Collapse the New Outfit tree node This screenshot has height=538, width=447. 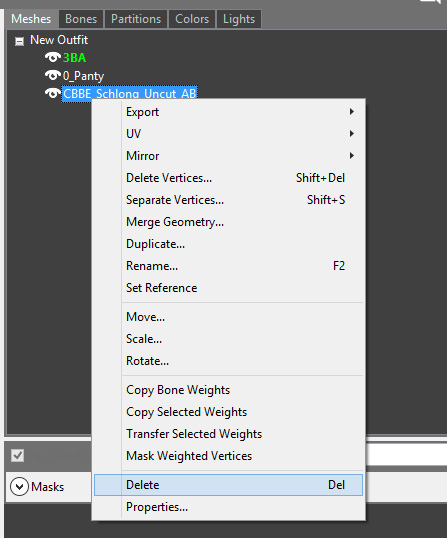pyautogui.click(x=20, y=41)
